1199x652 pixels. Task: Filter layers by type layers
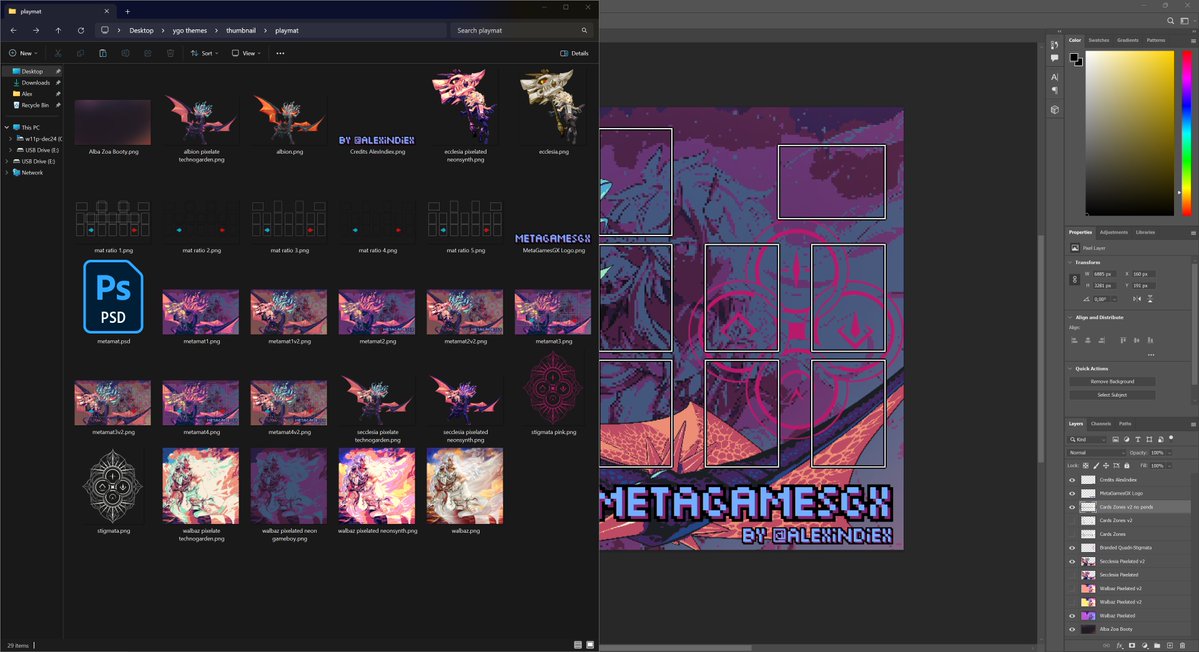pyautogui.click(x=1138, y=440)
